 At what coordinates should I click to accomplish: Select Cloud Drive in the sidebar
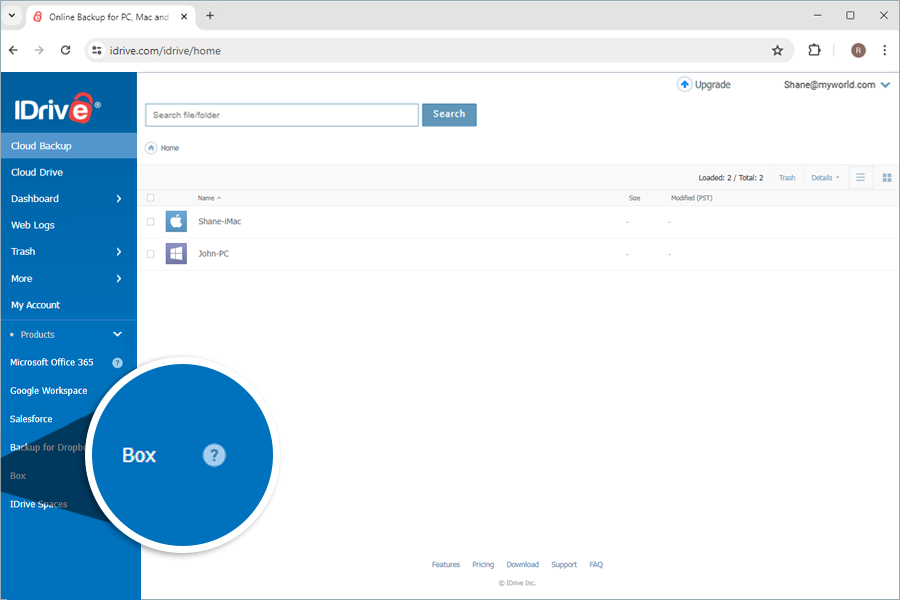[37, 172]
